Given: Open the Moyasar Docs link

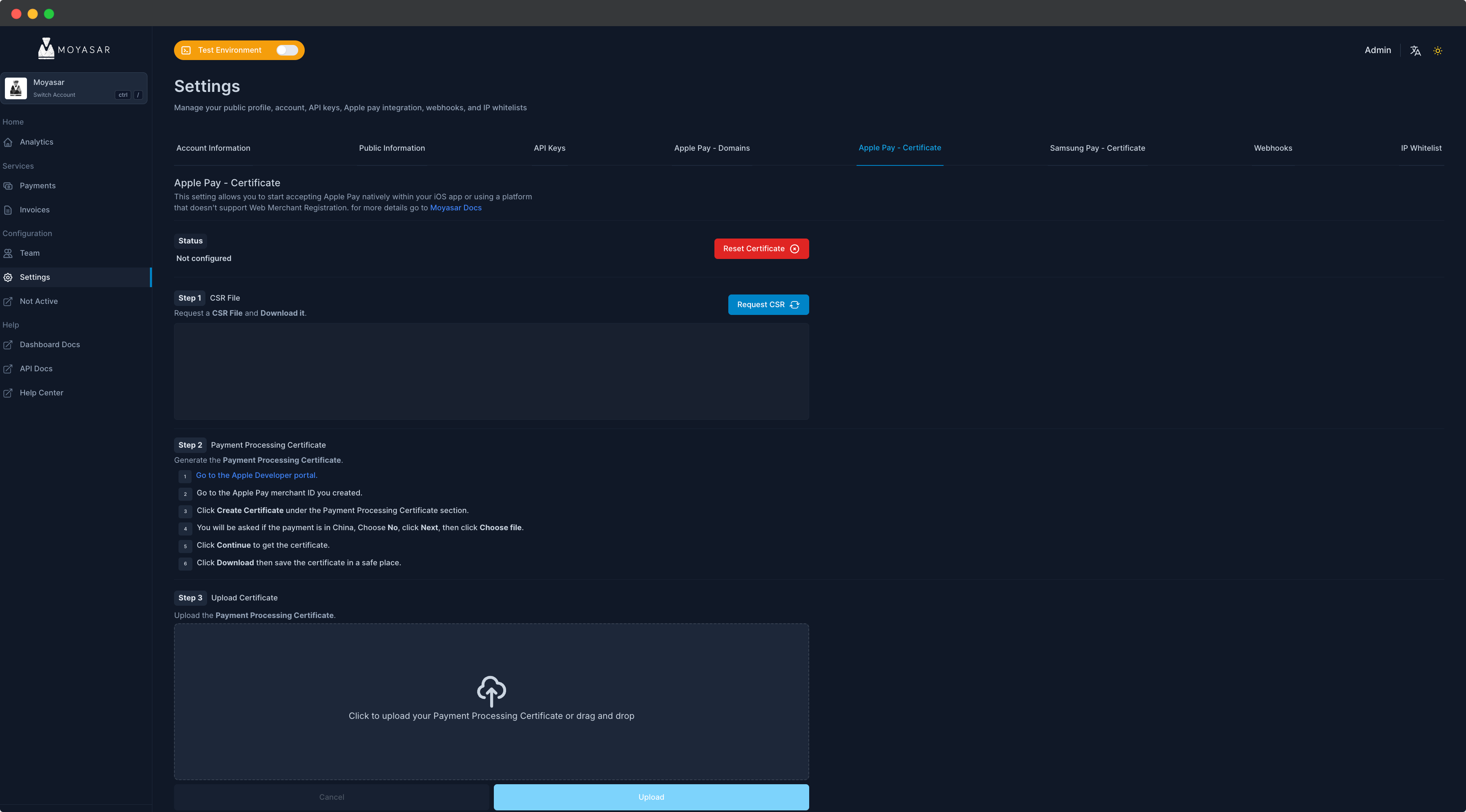Looking at the screenshot, I should pyautogui.click(x=455, y=207).
